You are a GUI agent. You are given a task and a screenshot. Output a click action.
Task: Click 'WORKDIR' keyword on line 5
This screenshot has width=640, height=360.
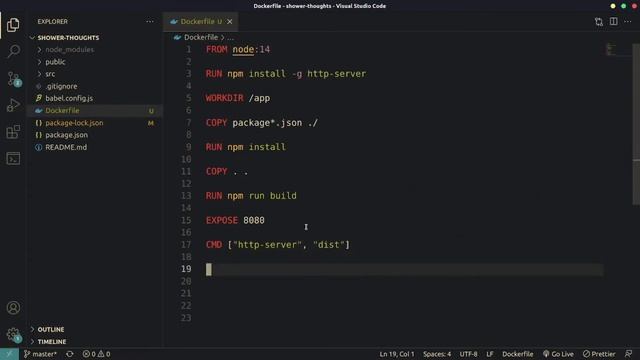(x=224, y=98)
